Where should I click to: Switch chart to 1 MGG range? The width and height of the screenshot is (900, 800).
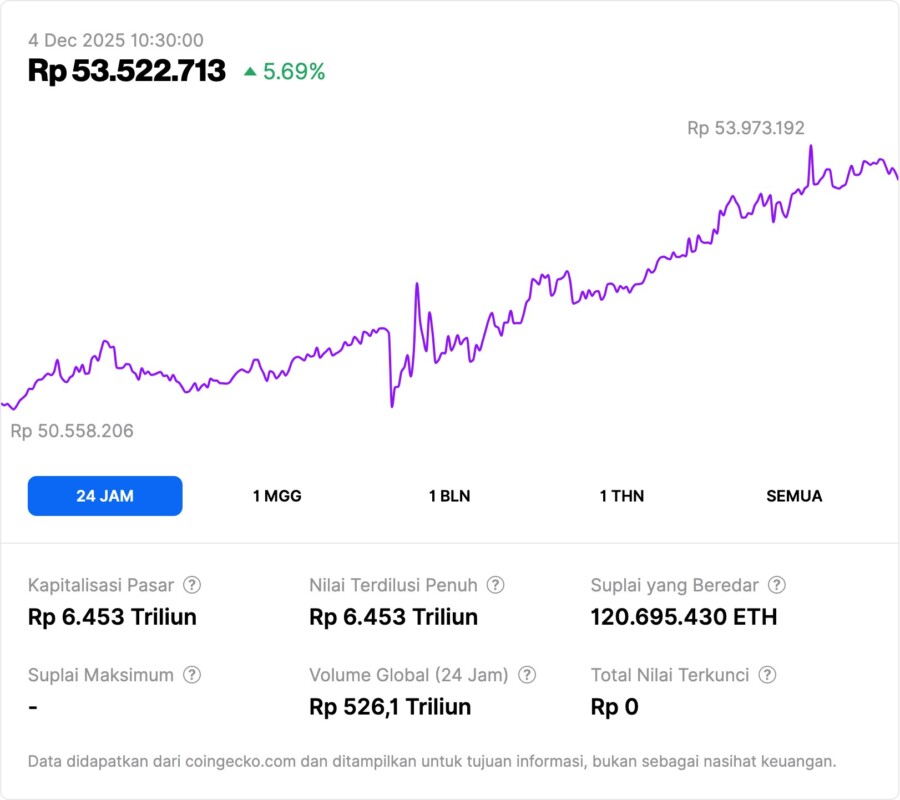277,496
